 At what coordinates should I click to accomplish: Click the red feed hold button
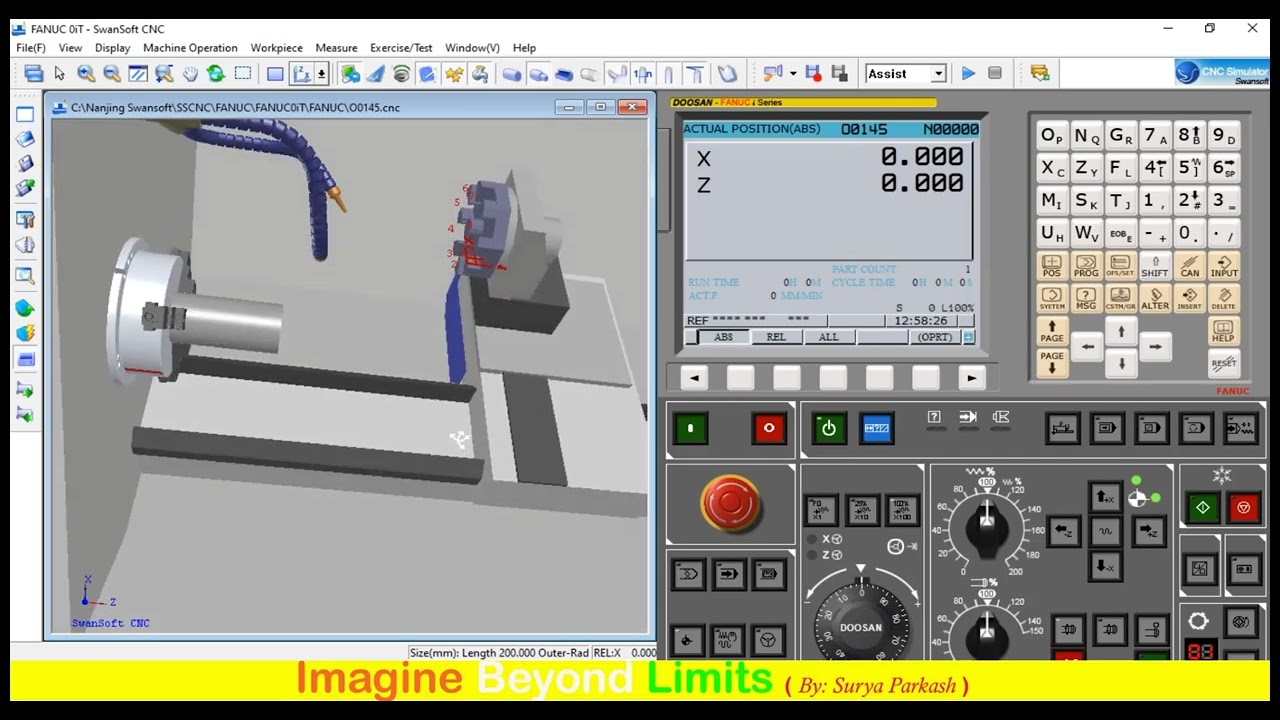pyautogui.click(x=1244, y=508)
